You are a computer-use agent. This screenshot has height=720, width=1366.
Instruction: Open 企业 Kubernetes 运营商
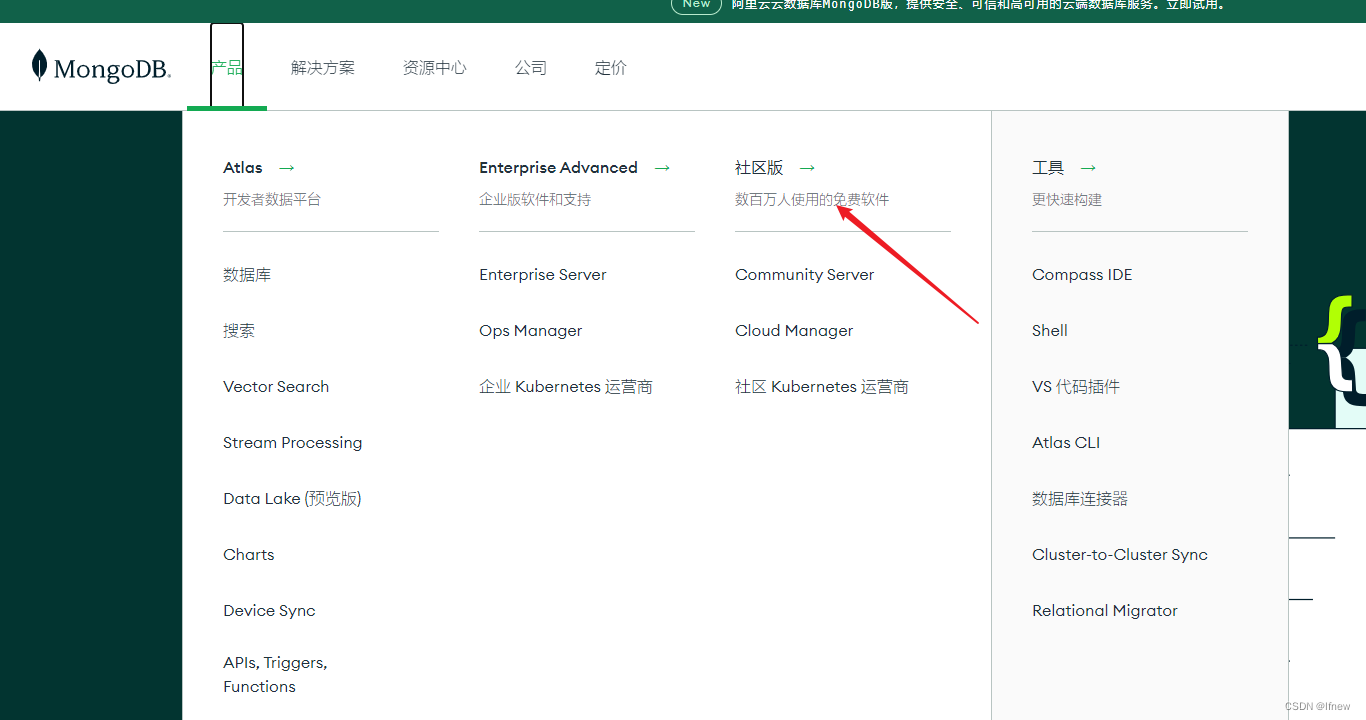[566, 387]
